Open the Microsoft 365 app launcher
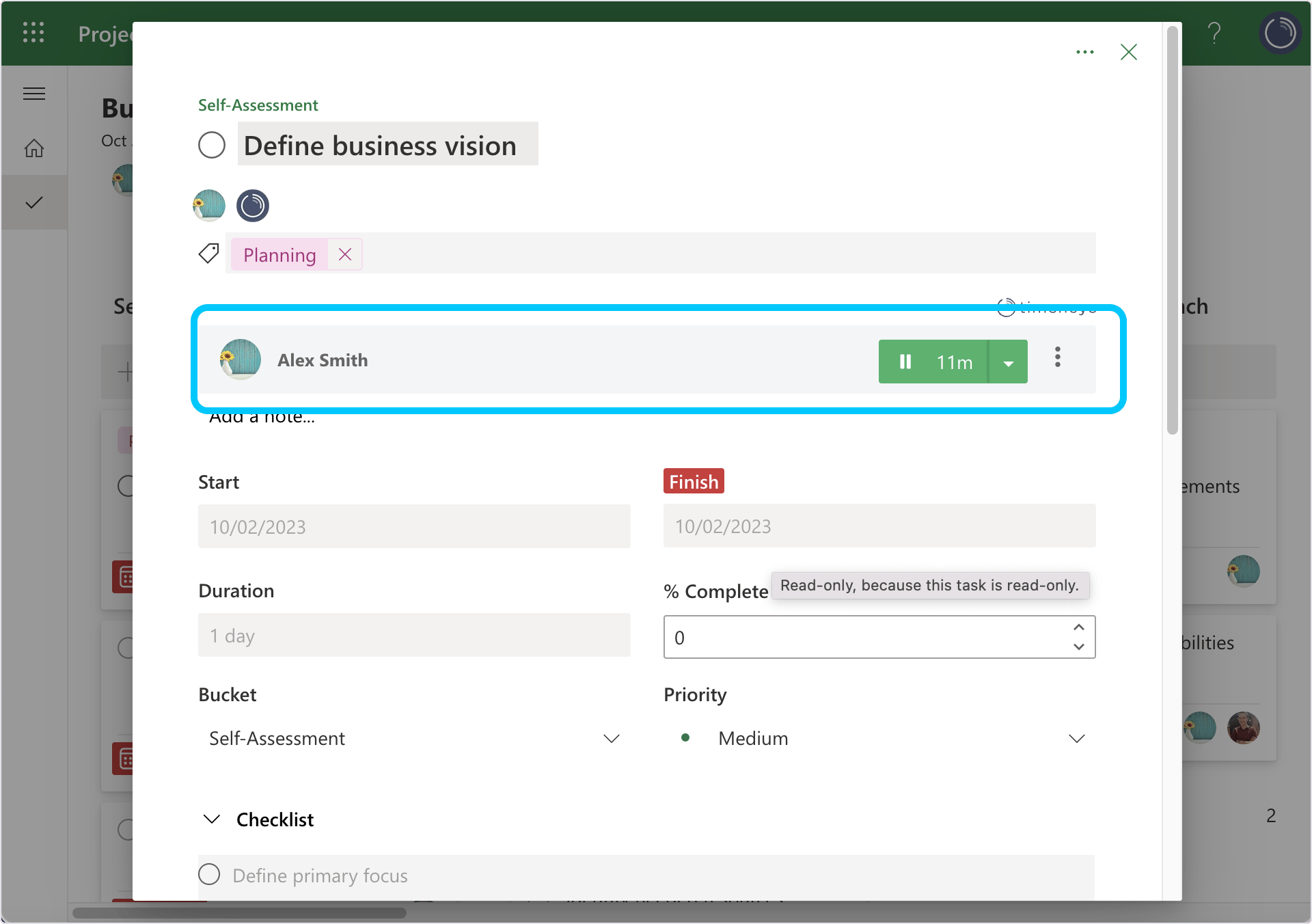 (x=33, y=32)
